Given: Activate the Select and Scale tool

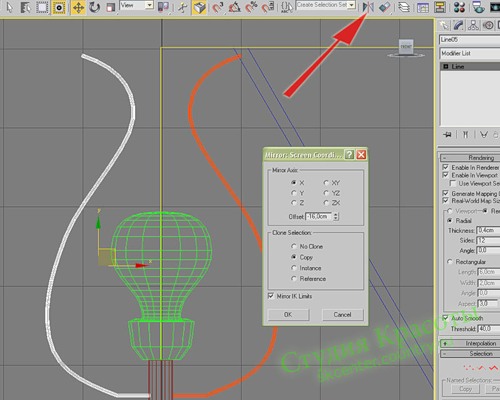Looking at the screenshot, I should (111, 7).
